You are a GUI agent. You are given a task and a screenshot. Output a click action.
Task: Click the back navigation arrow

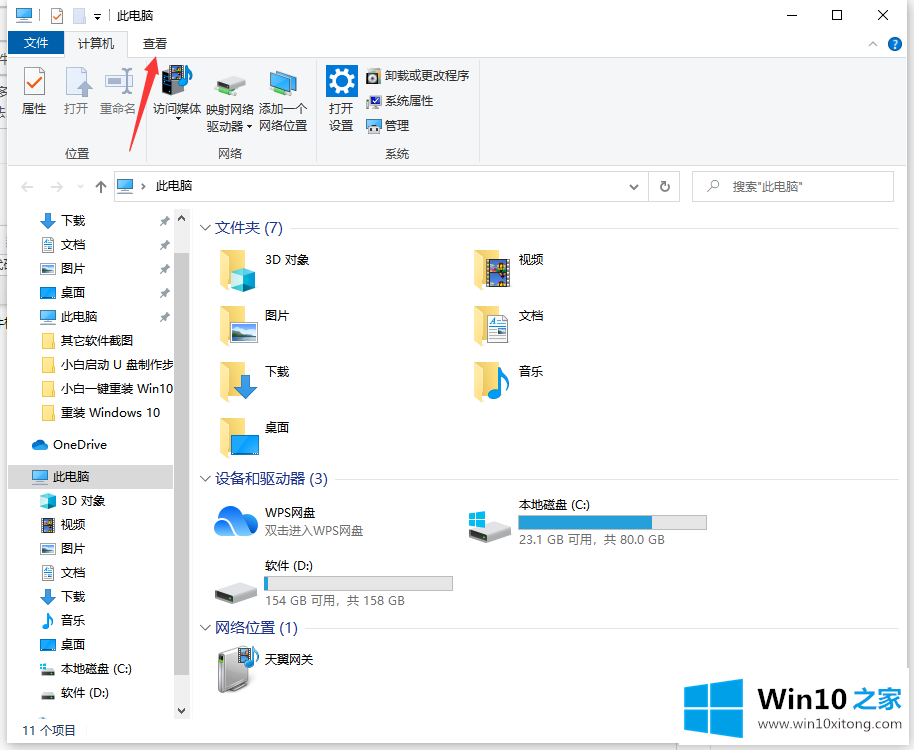(27, 186)
